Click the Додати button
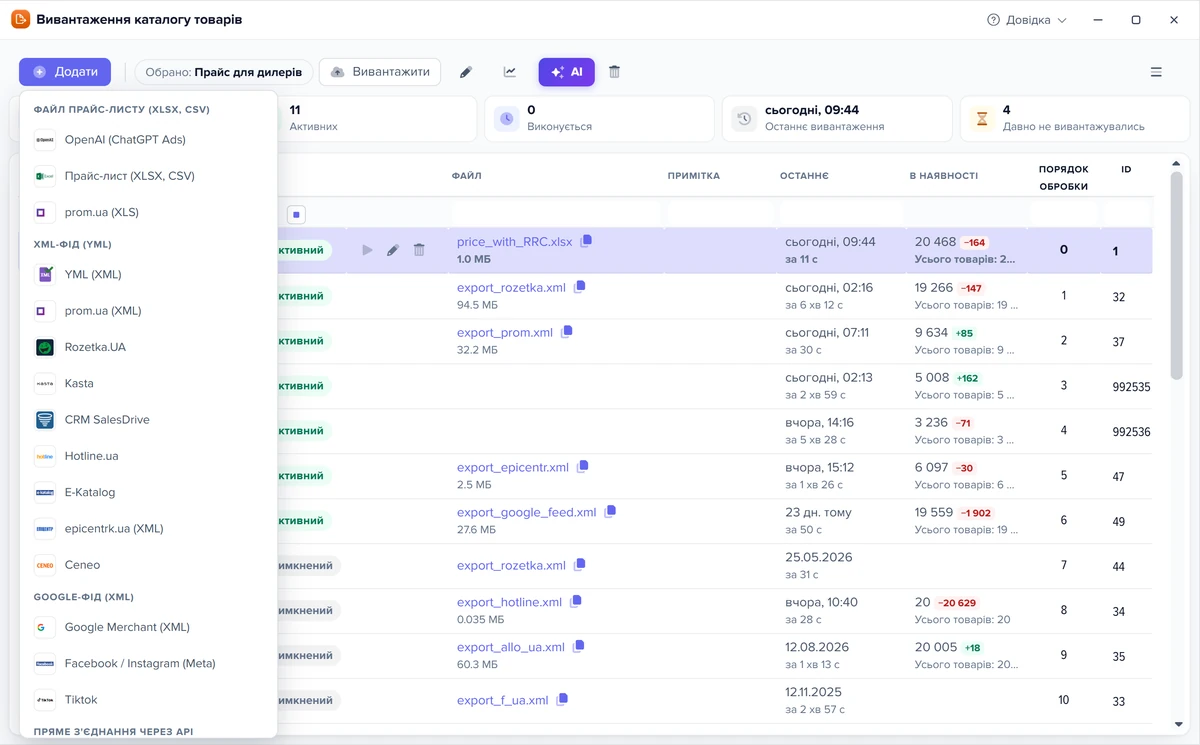This screenshot has height=745, width=1200. pos(65,72)
